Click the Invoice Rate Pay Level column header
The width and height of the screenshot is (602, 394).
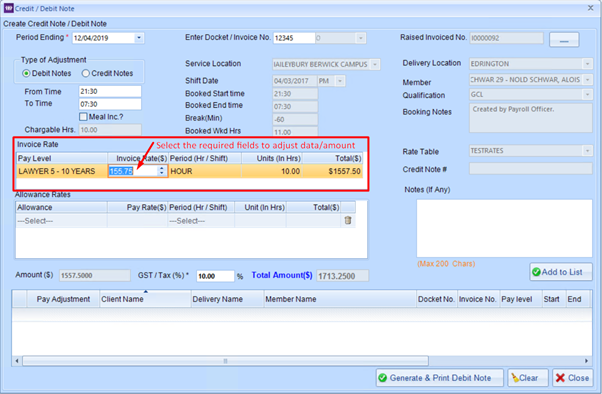click(62, 158)
